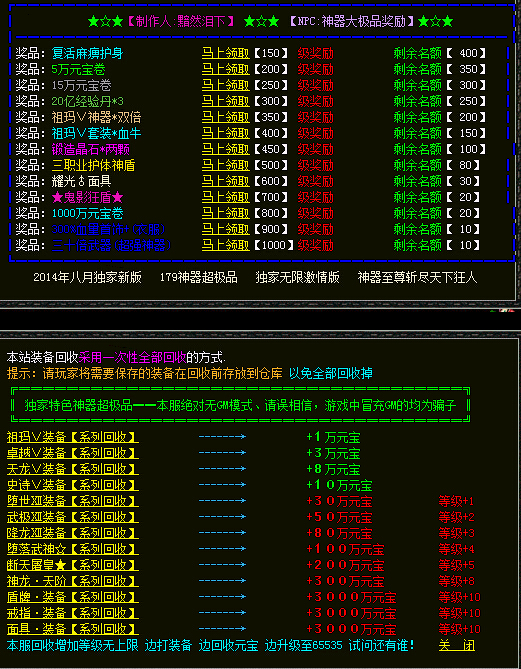
Task: Claim the level 900 reward link
Action: tap(226, 230)
